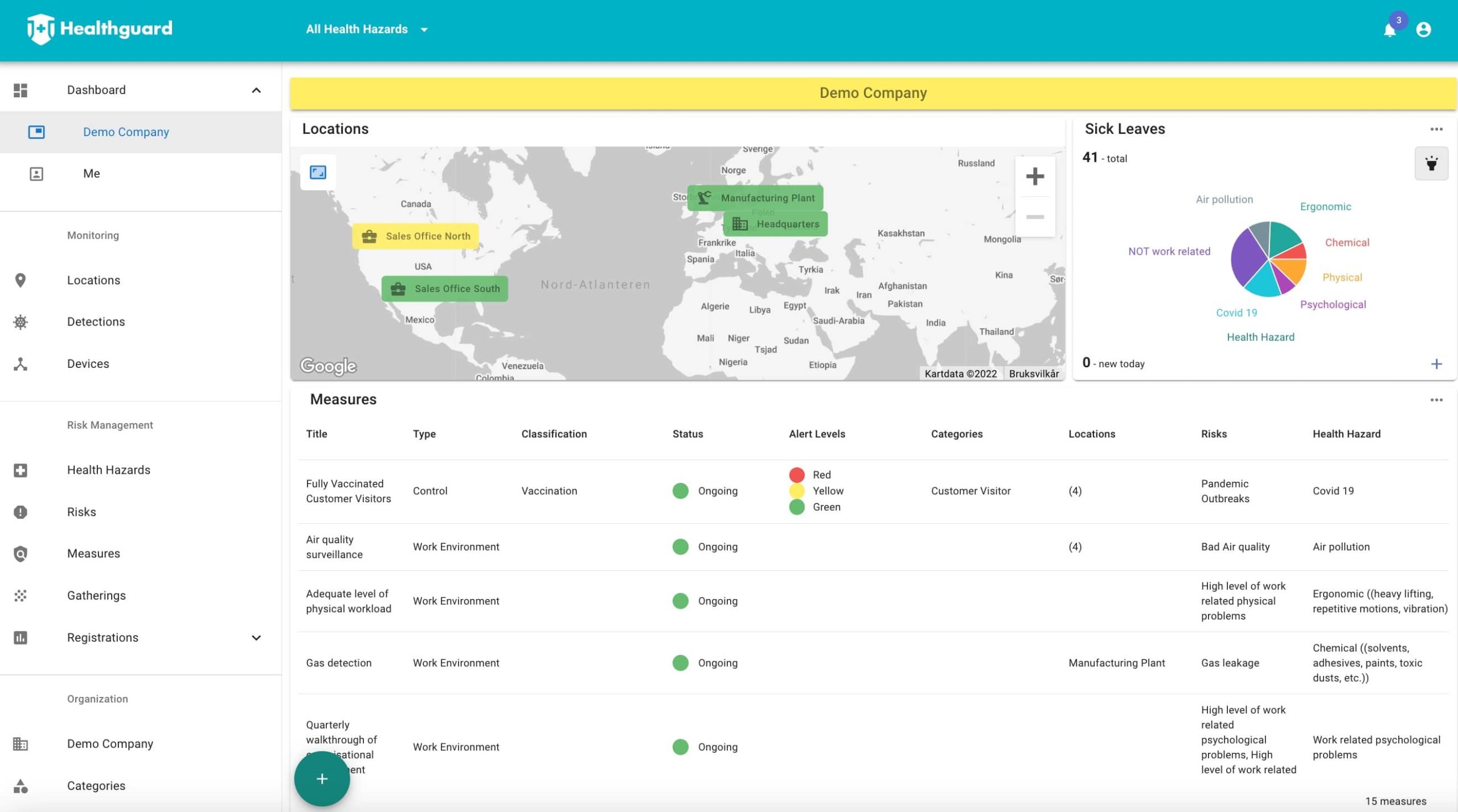Click the Dashboard grid icon in the sidebar
Image resolution: width=1458 pixels, height=812 pixels.
(x=21, y=90)
